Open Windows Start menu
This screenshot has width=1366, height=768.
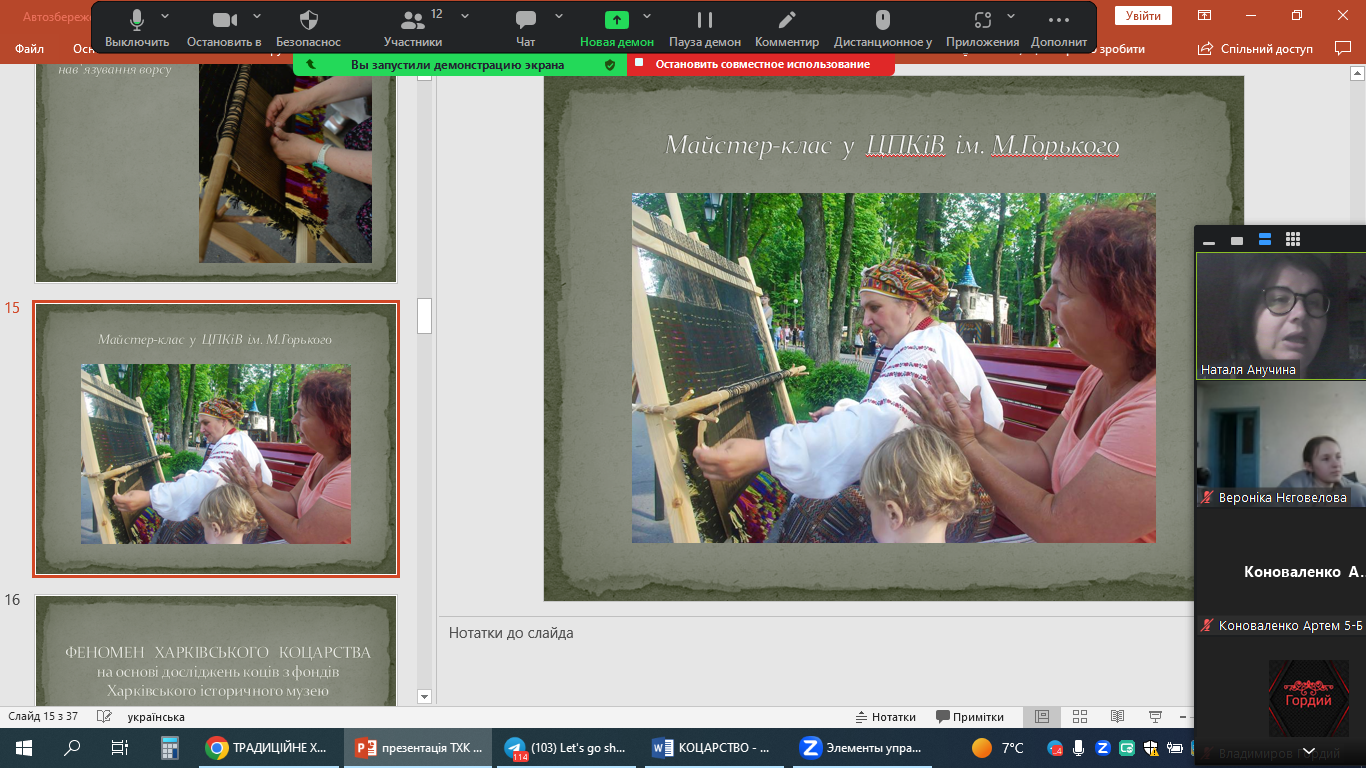point(24,747)
